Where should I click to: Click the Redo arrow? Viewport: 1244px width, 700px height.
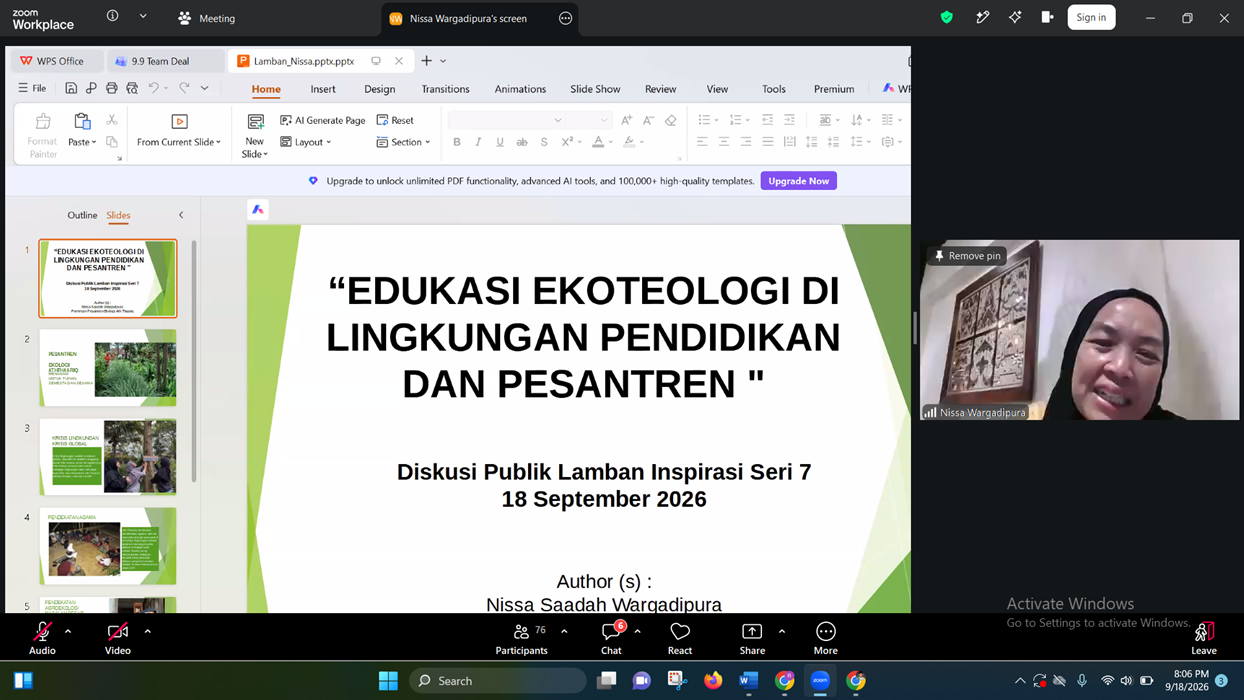(x=184, y=88)
